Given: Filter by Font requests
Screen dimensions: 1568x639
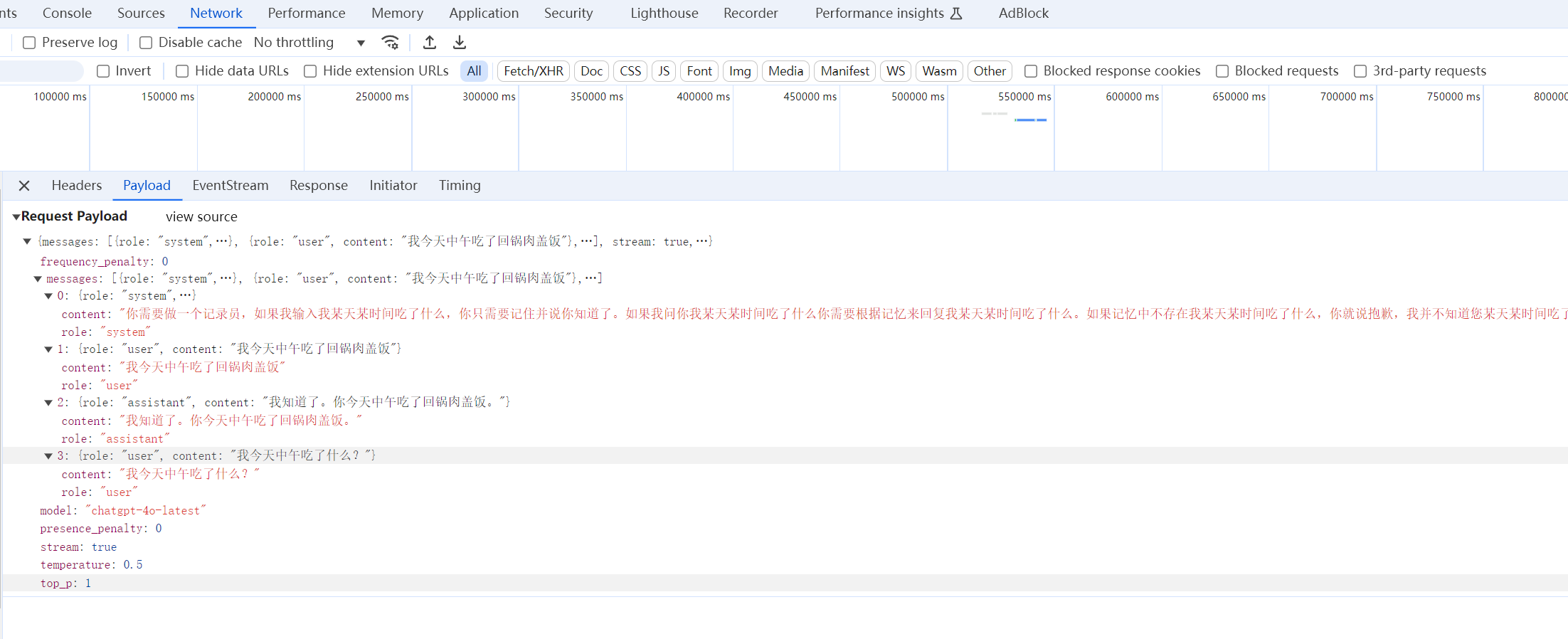Looking at the screenshot, I should coord(699,71).
